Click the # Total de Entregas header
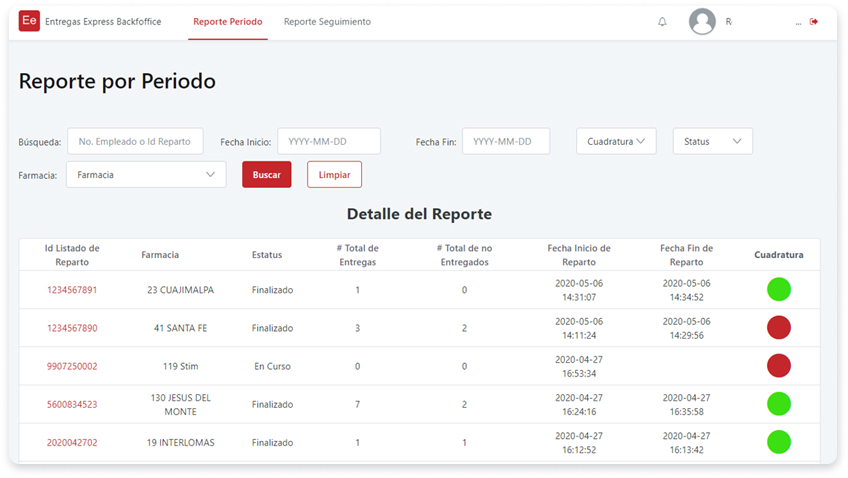 coord(357,255)
